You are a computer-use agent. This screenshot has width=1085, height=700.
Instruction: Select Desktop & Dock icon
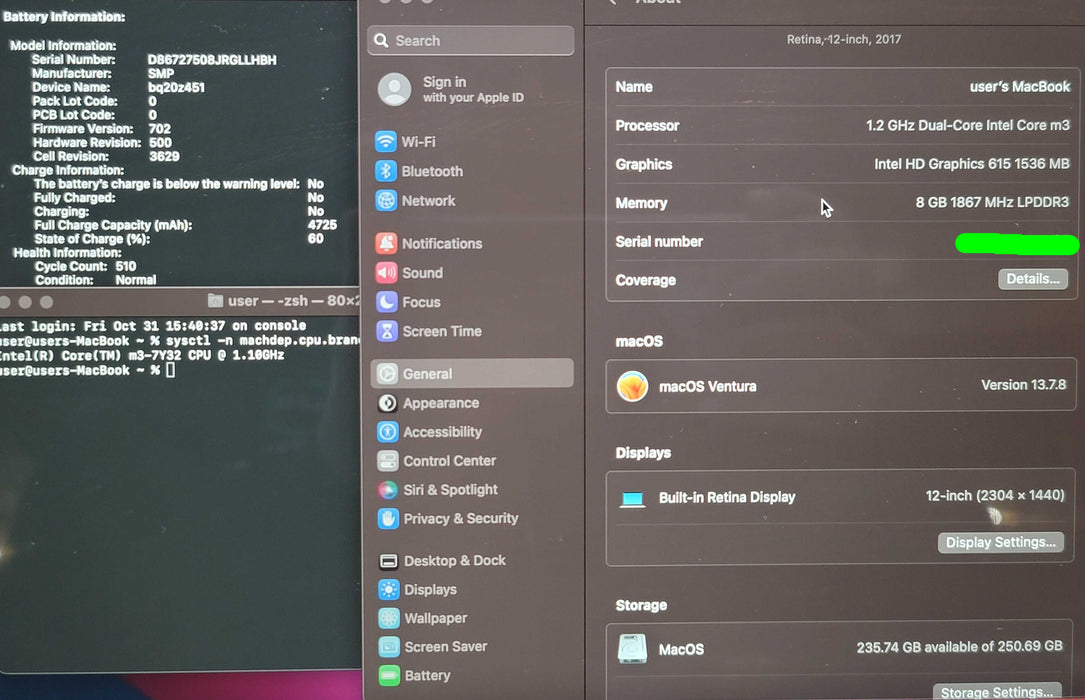coord(389,561)
